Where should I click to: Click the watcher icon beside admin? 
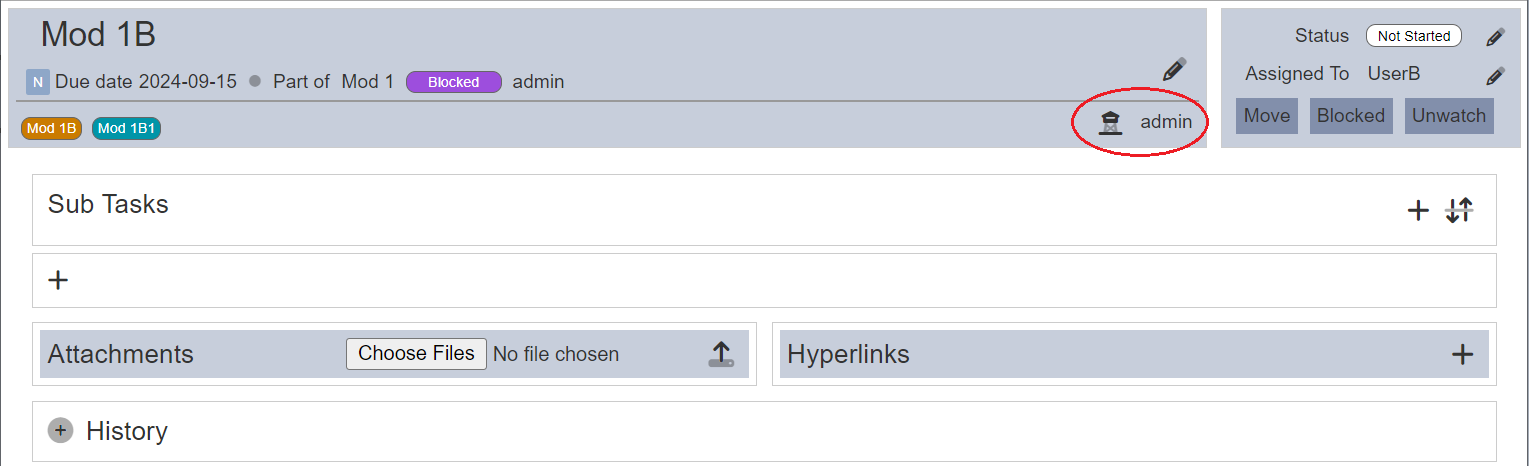[x=1110, y=123]
